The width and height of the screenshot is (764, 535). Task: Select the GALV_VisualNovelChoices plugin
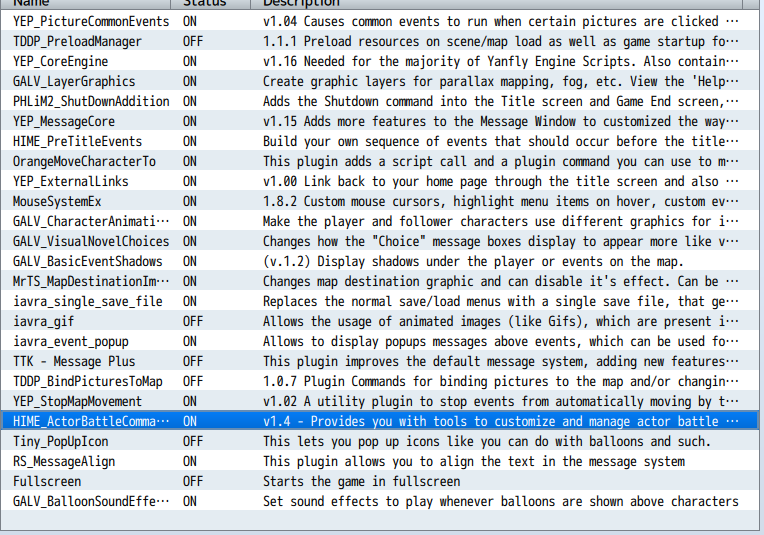(x=91, y=241)
